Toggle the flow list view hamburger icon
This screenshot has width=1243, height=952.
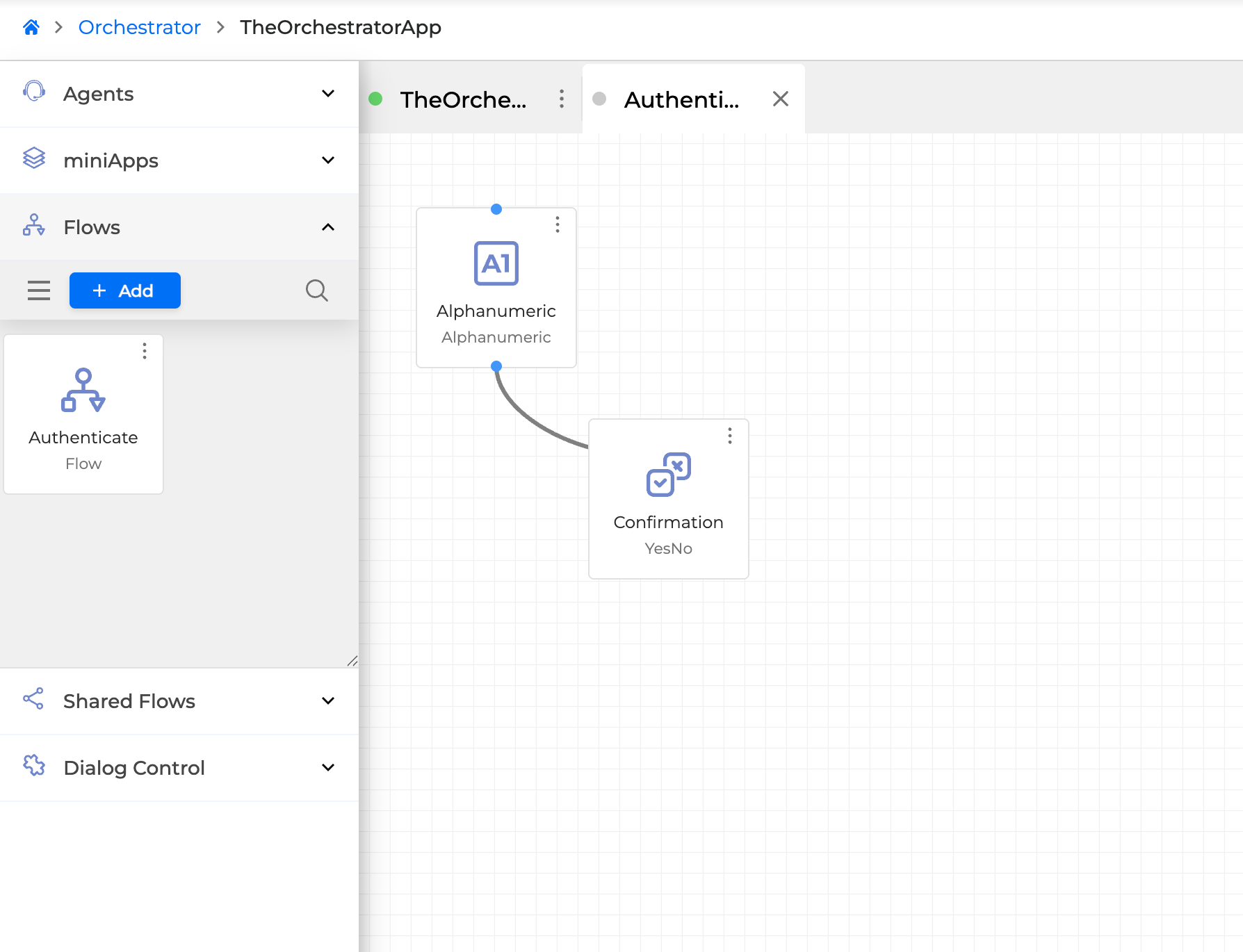[39, 290]
